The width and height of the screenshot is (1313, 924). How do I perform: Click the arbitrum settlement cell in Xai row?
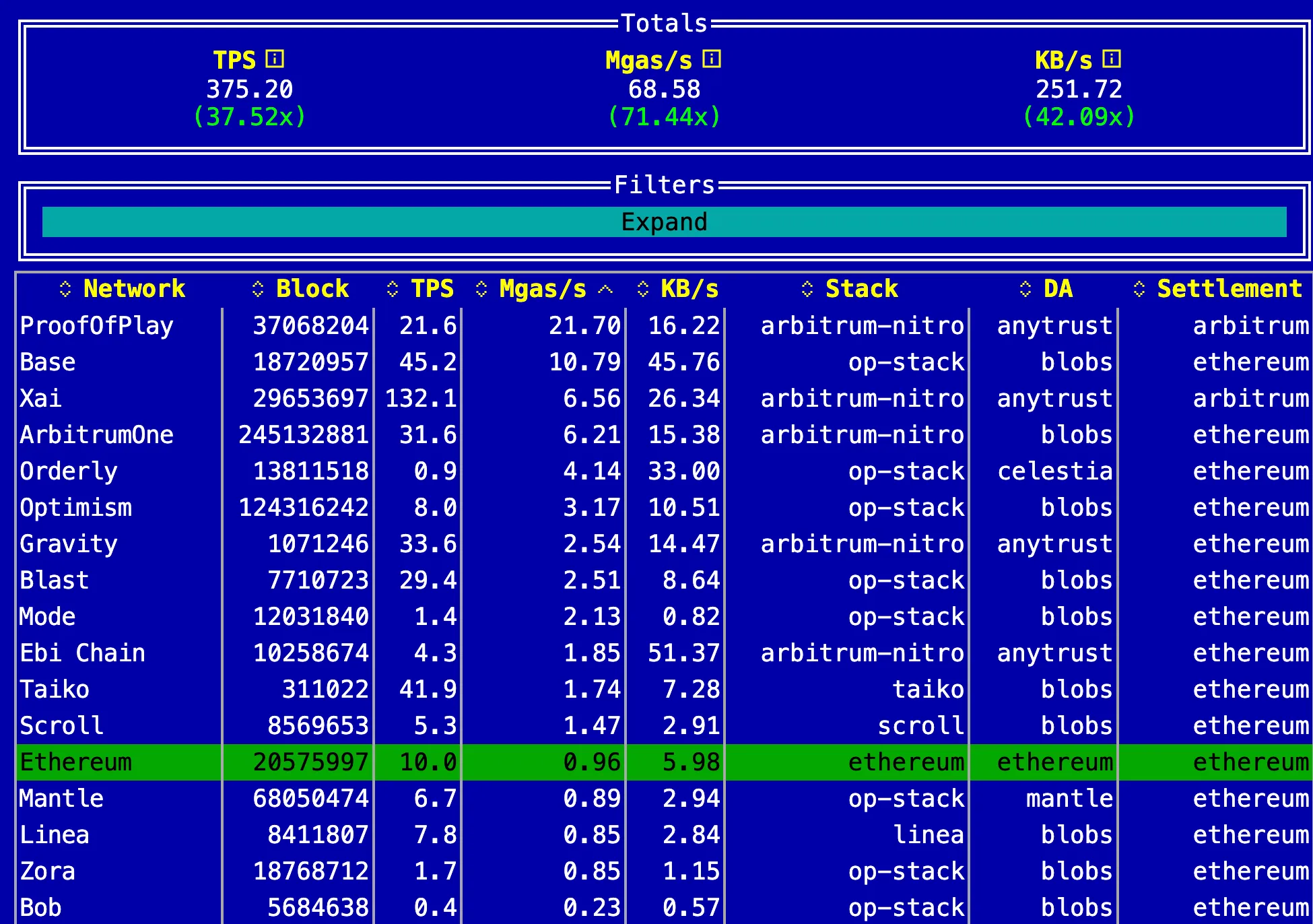pos(1251,399)
